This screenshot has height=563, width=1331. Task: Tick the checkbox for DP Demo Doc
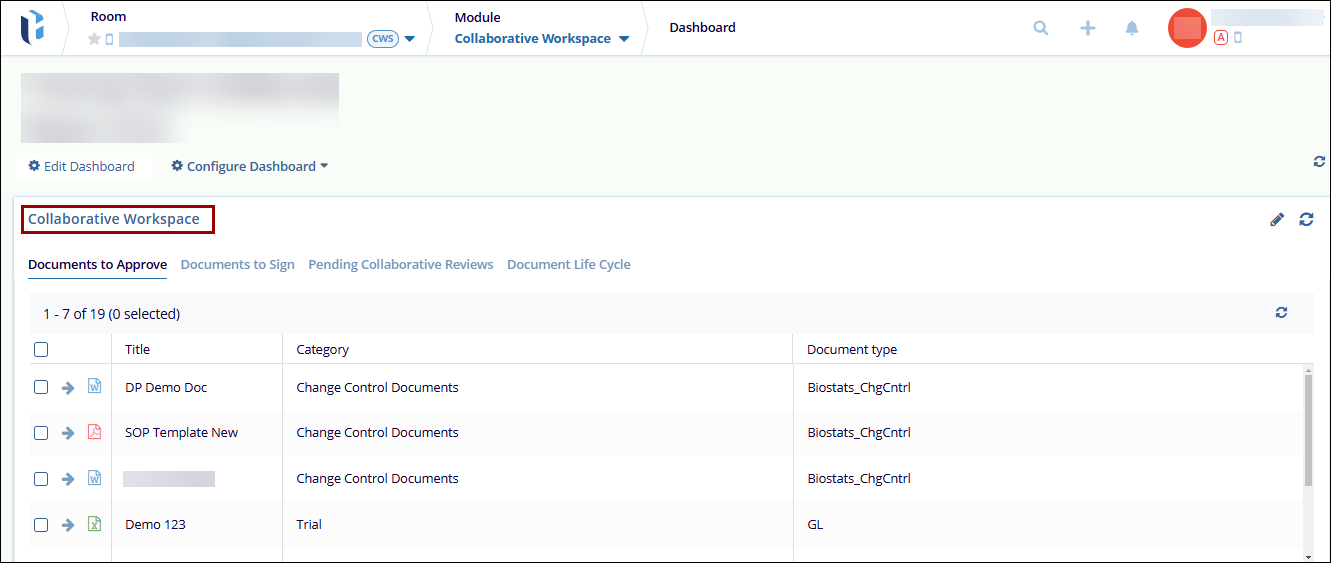[41, 387]
